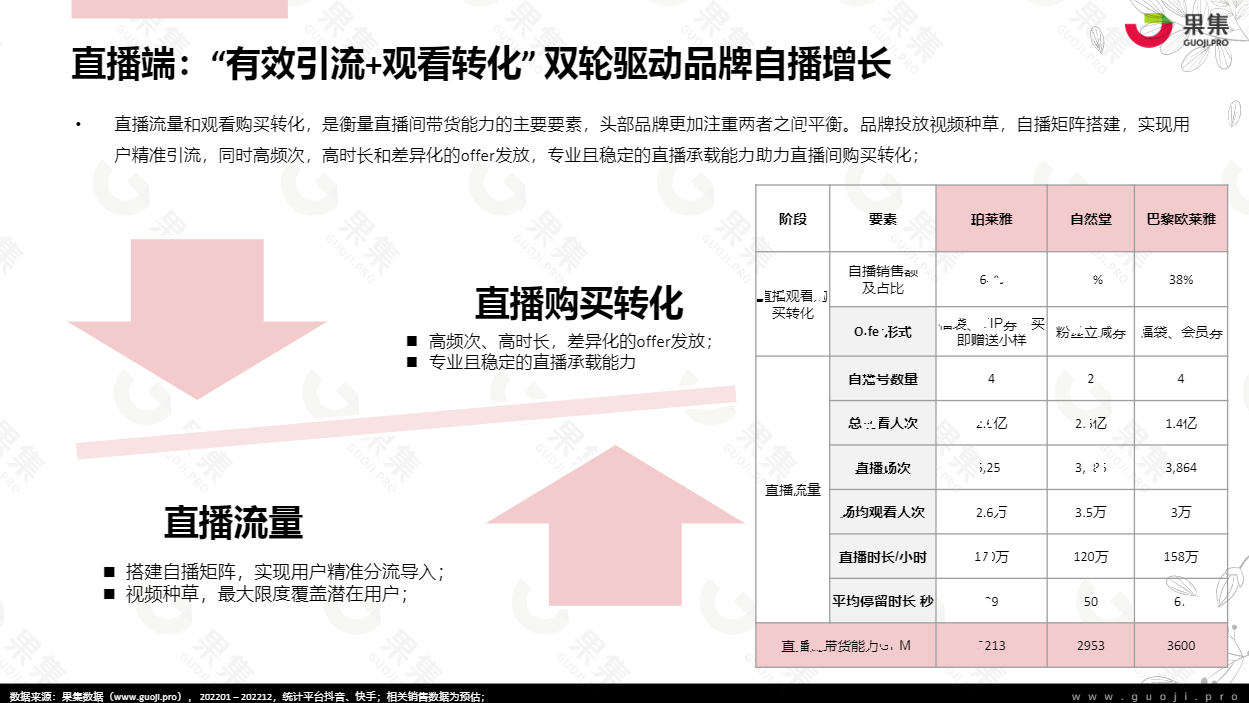This screenshot has height=703, width=1249.
Task: Select the 直播场次 row label
Action: coord(883,467)
